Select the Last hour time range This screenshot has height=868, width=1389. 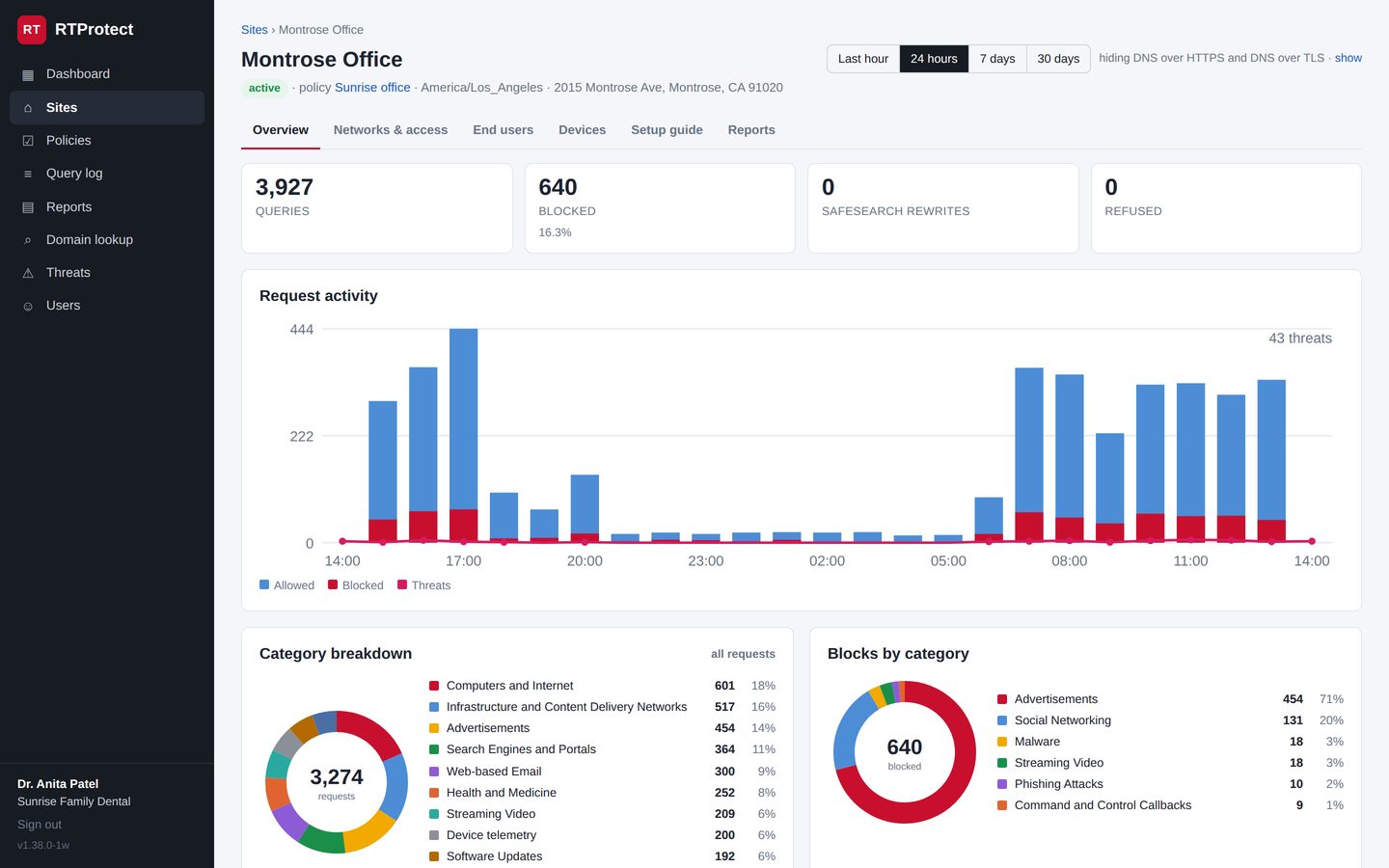click(x=863, y=59)
